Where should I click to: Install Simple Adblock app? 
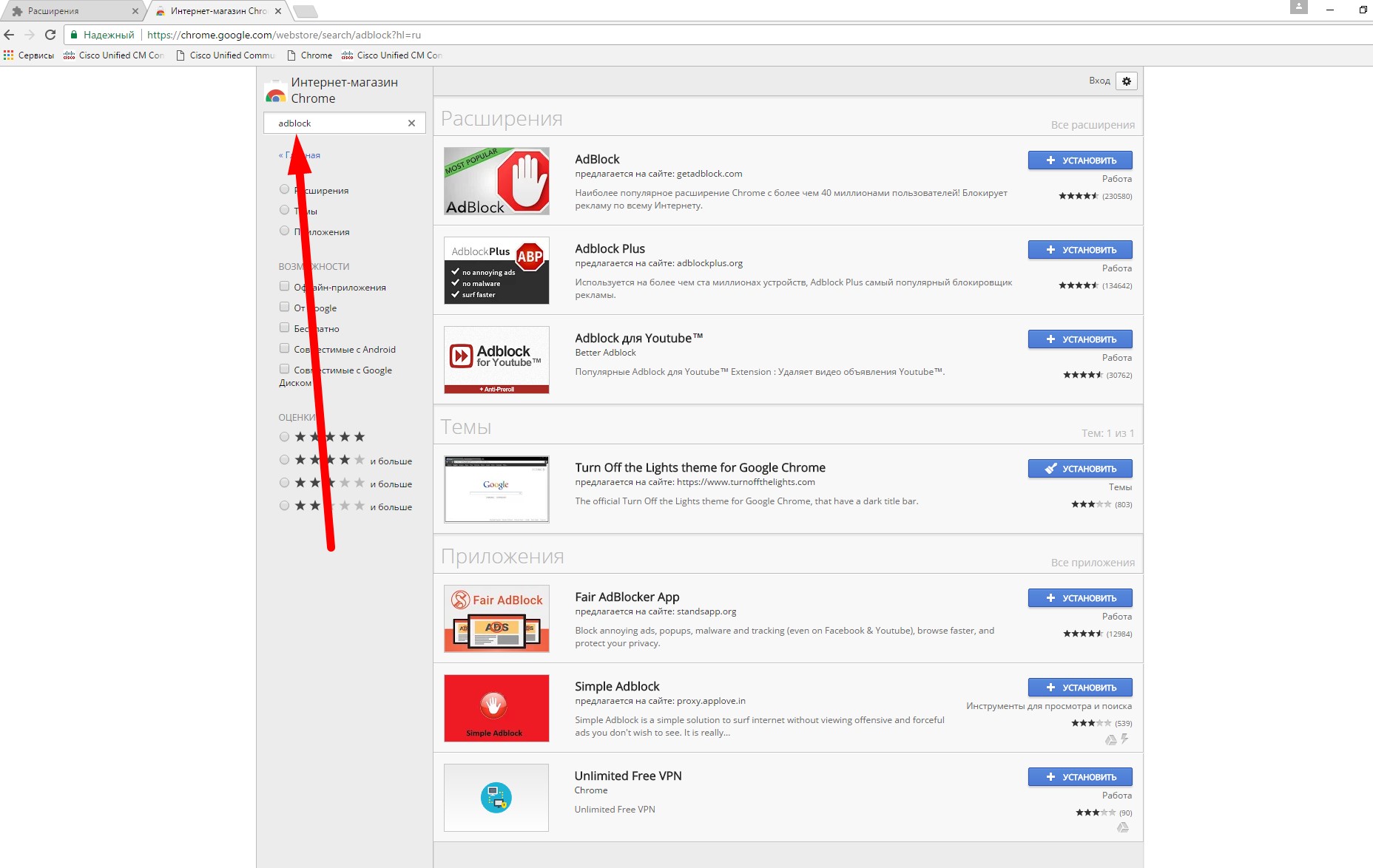tap(1080, 688)
